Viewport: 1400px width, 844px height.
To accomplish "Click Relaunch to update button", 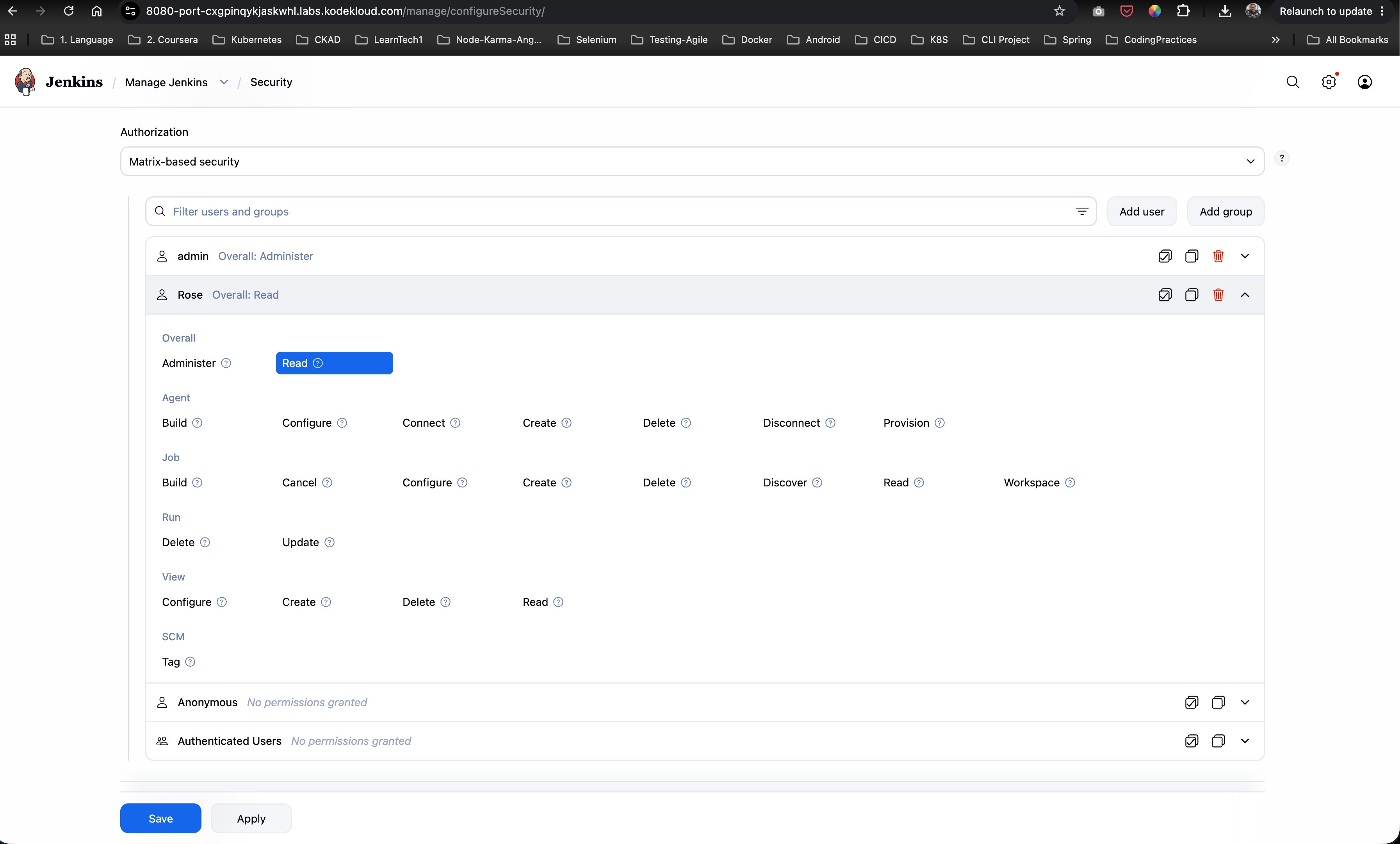I will (1331, 11).
